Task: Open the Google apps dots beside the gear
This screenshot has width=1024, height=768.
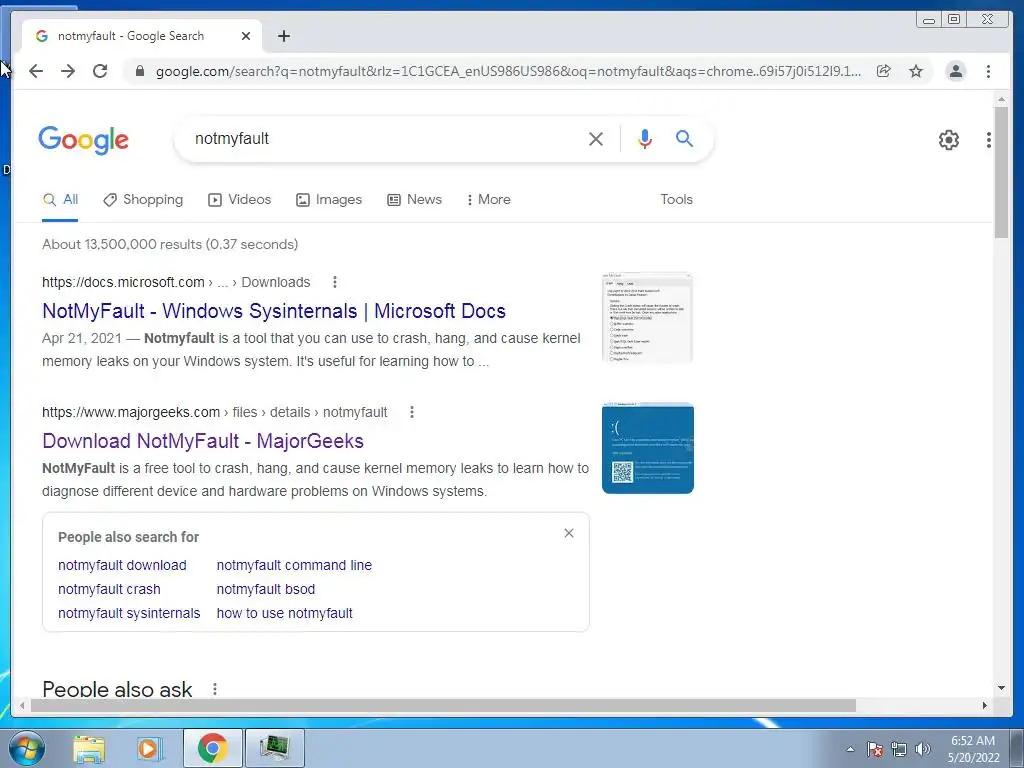Action: click(x=989, y=139)
